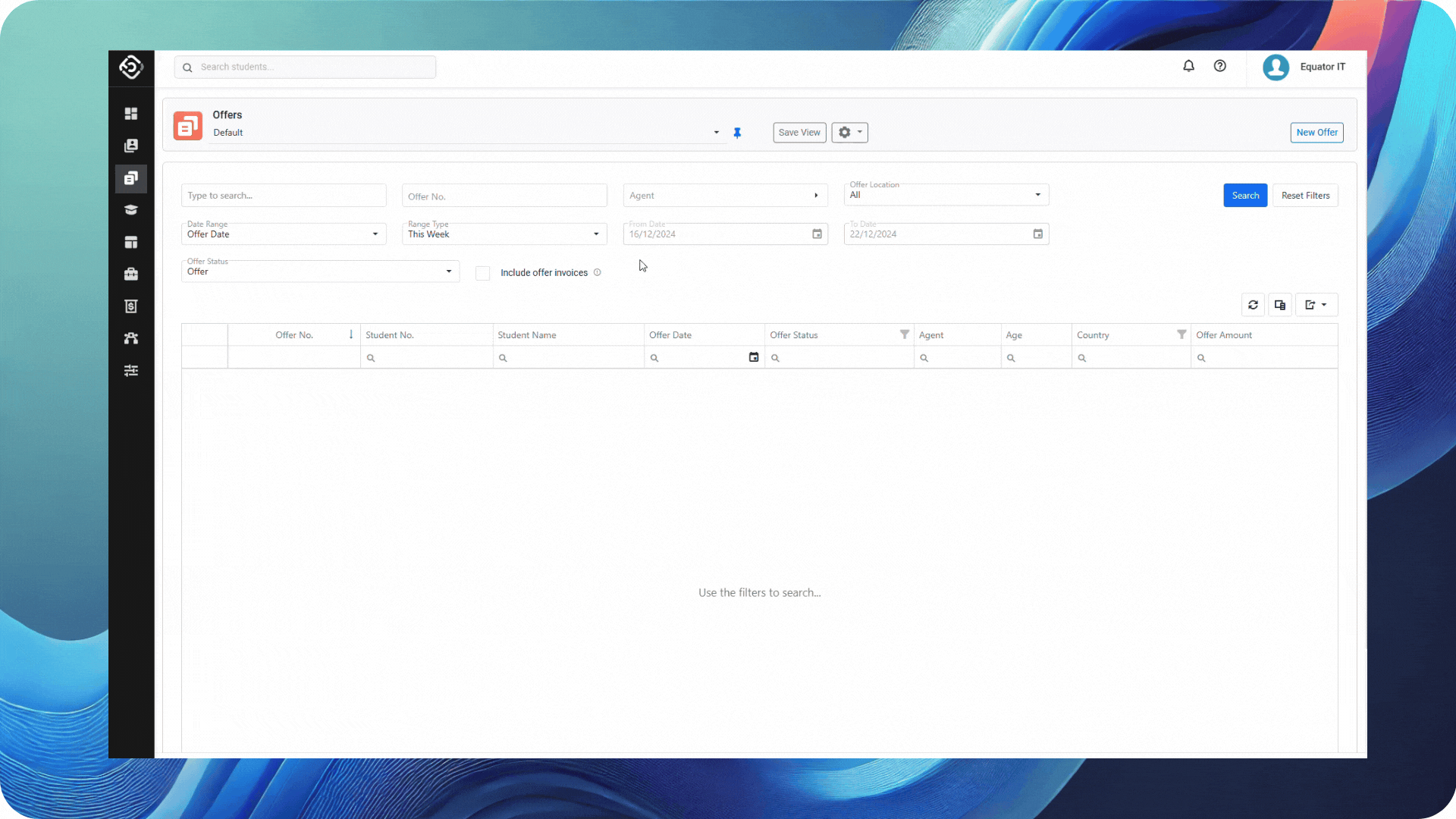
Task: Open the gear settings dropdown menu
Action: click(849, 133)
